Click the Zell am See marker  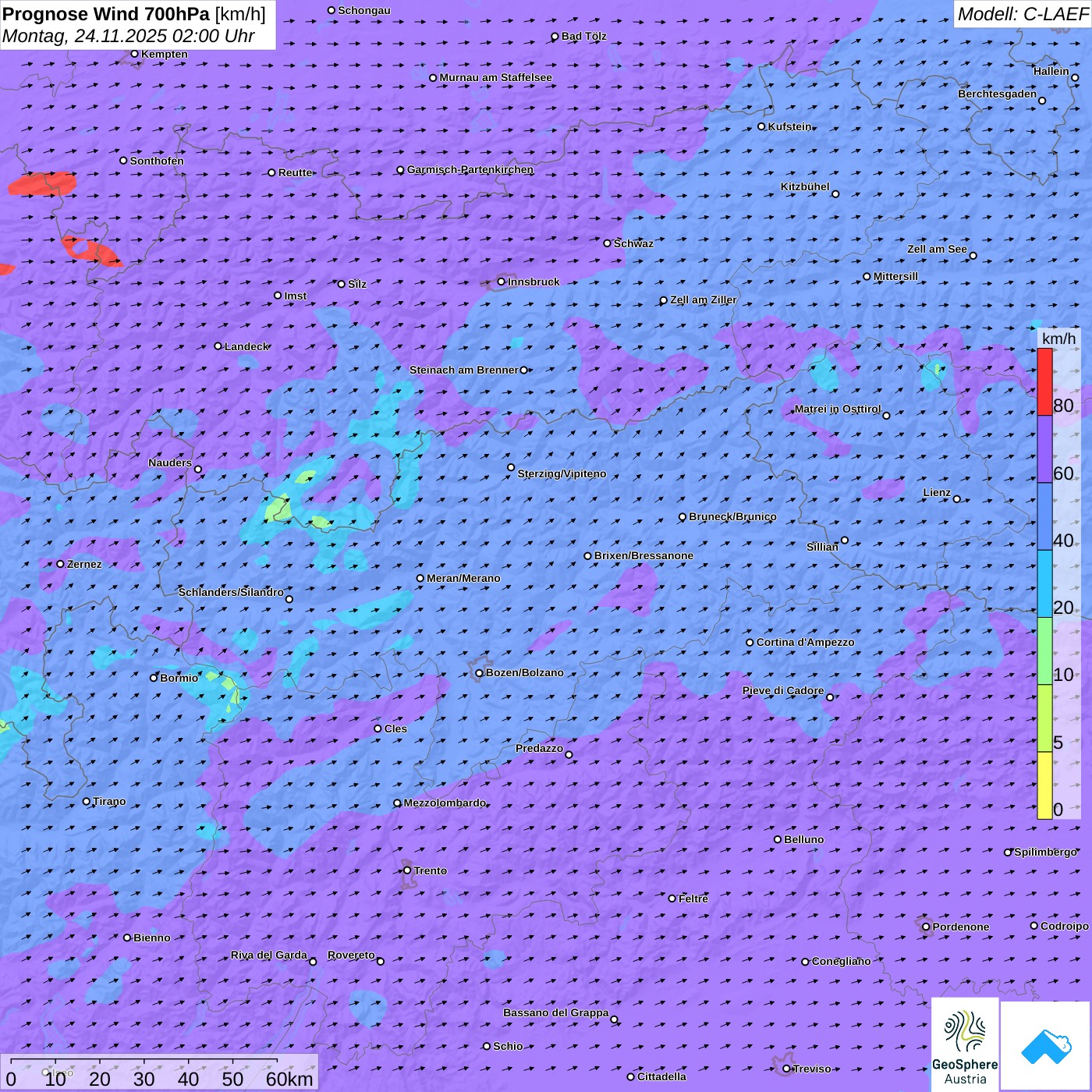[973, 256]
